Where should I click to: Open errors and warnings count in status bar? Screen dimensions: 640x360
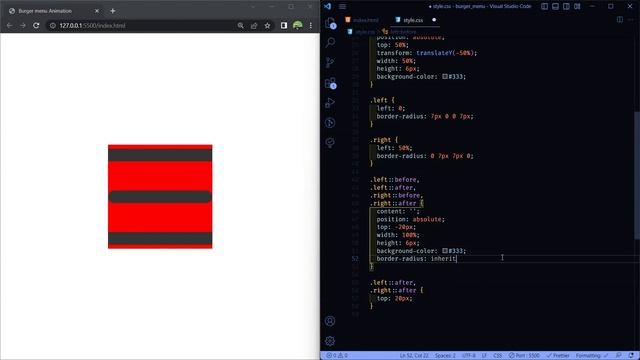[337, 356]
